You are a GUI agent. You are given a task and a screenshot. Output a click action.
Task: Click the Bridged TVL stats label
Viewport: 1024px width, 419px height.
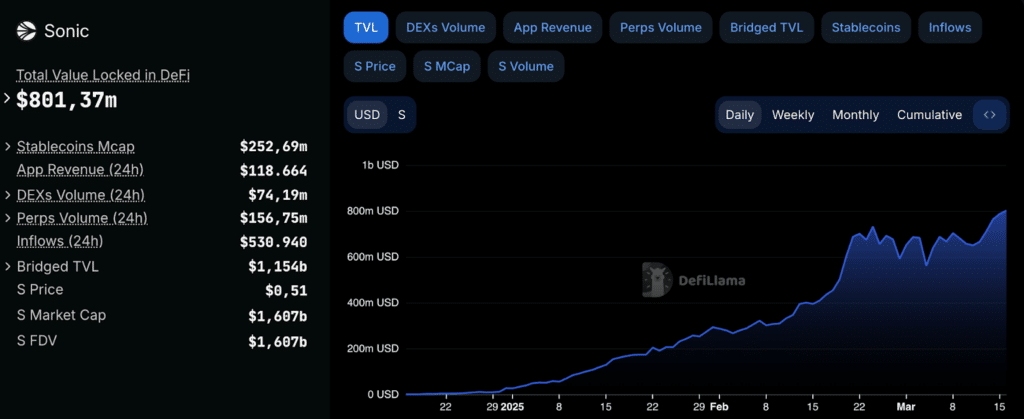point(57,266)
